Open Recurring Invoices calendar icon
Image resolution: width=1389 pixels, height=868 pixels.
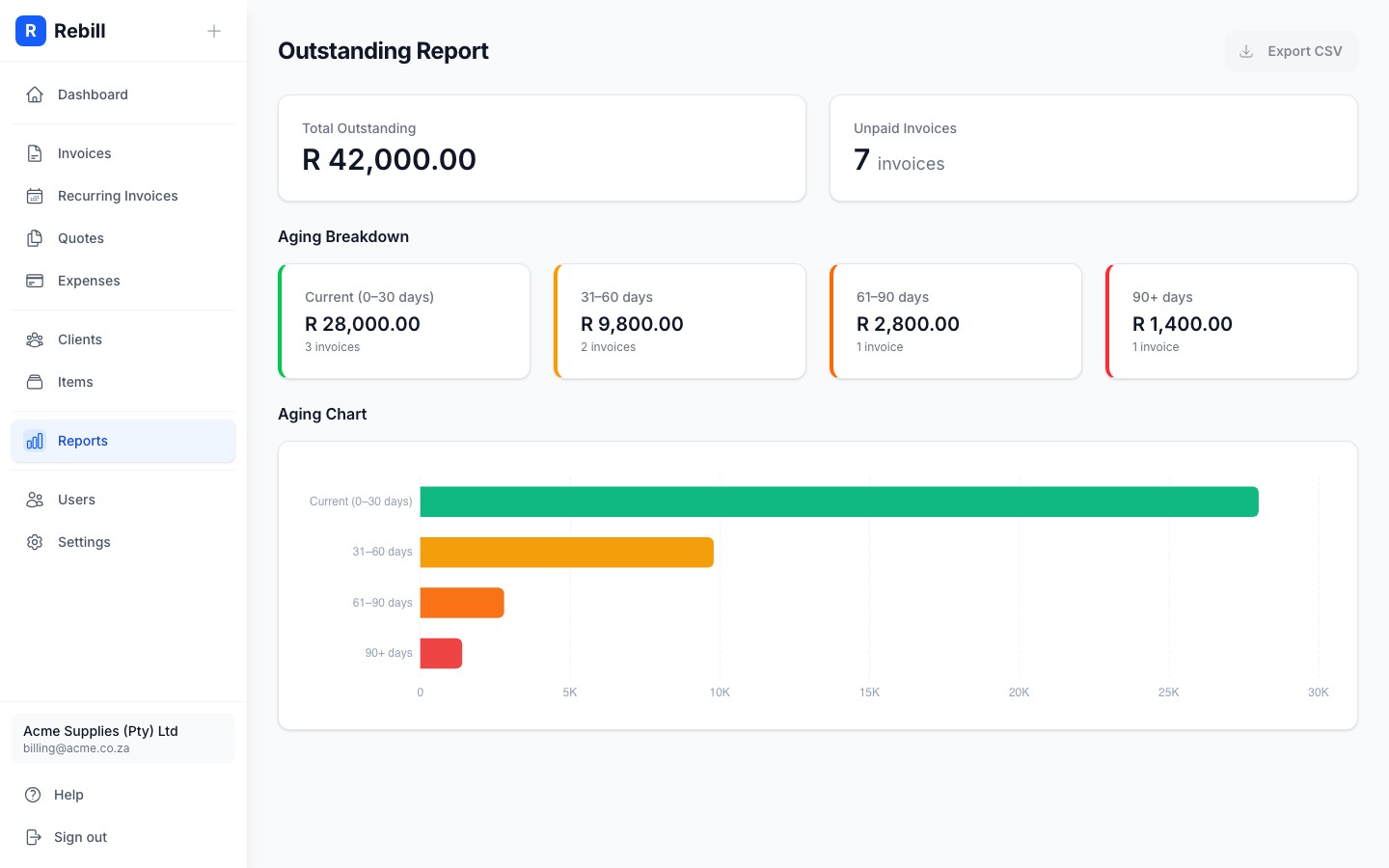tap(35, 196)
